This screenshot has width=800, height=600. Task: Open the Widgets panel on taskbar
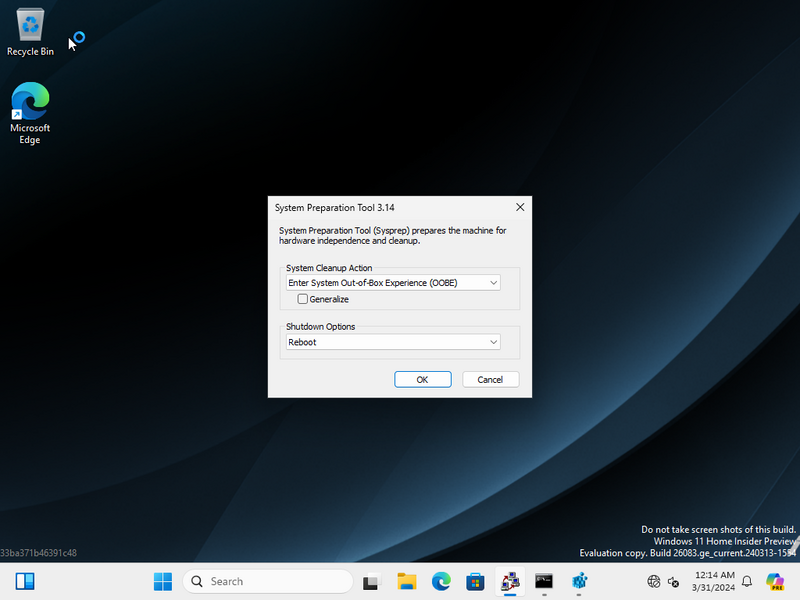pos(25,581)
